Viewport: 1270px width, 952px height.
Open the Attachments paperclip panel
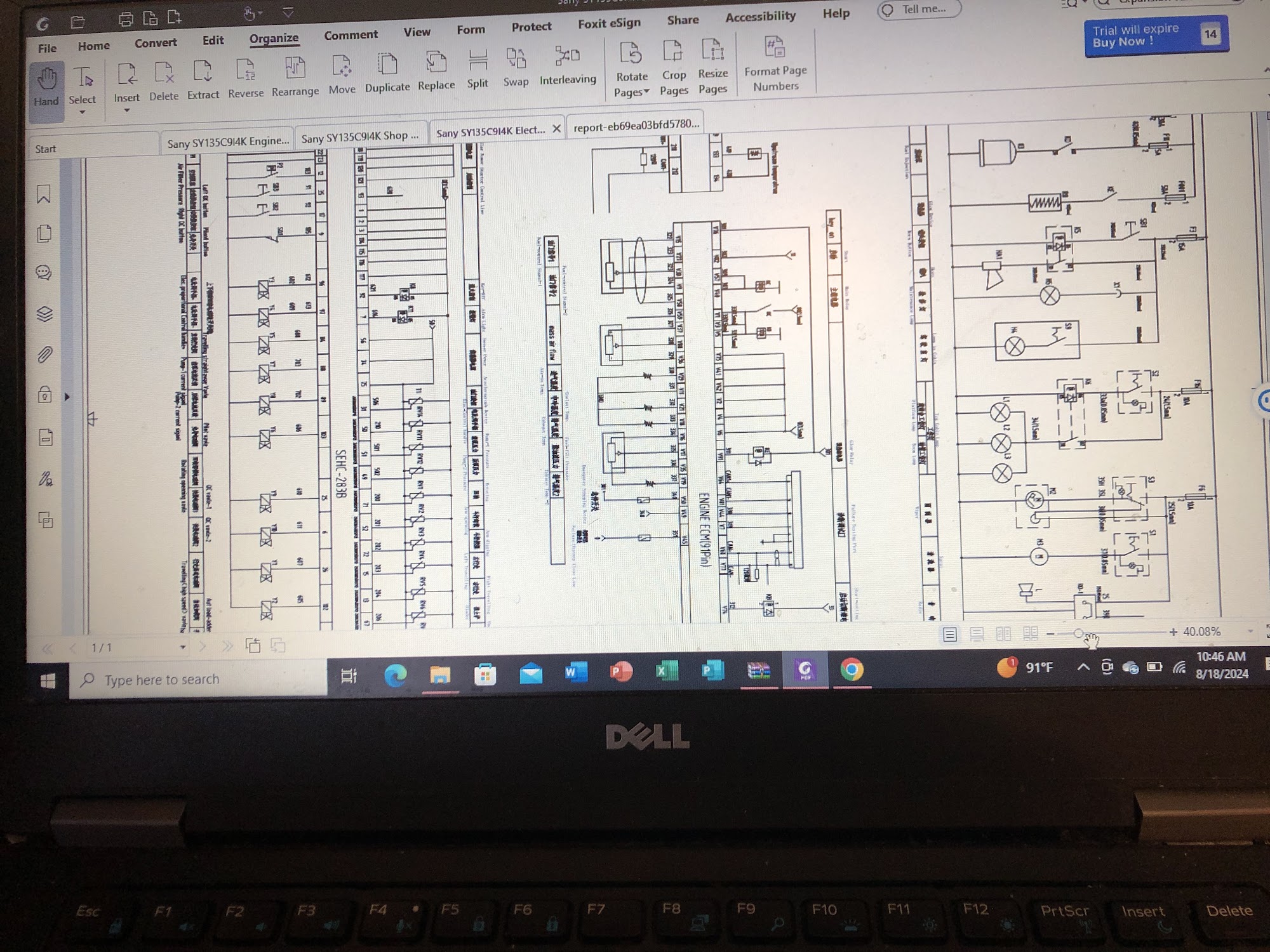pyautogui.click(x=44, y=354)
